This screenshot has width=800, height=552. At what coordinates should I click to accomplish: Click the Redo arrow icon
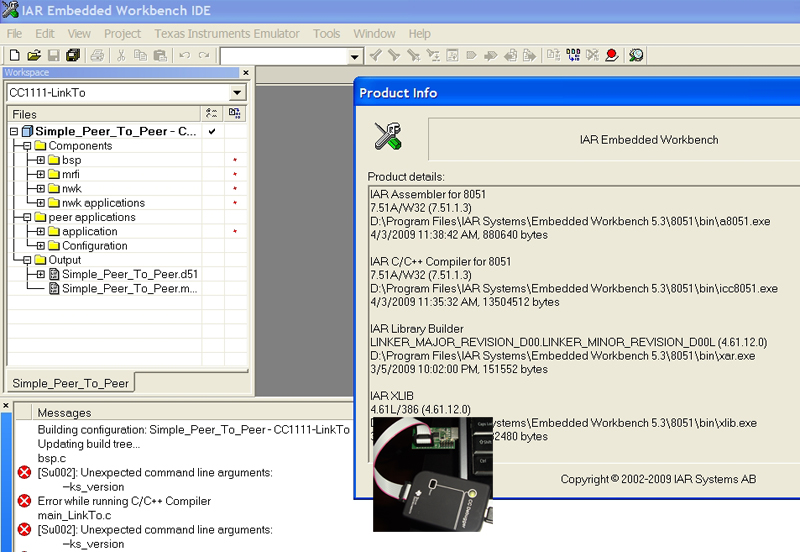pos(204,55)
